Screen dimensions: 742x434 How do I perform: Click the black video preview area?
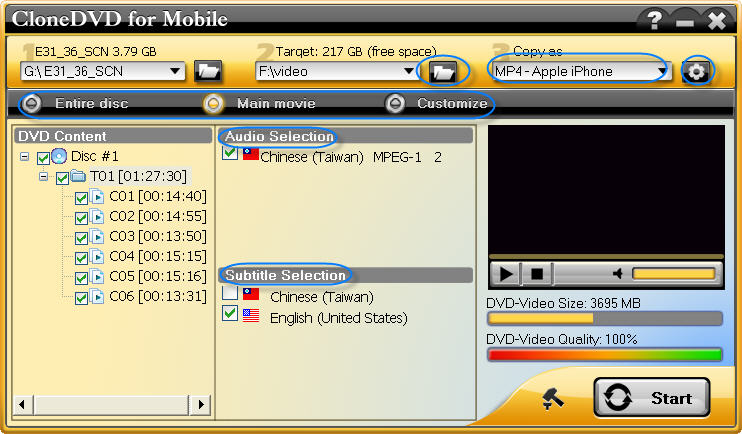click(x=606, y=190)
